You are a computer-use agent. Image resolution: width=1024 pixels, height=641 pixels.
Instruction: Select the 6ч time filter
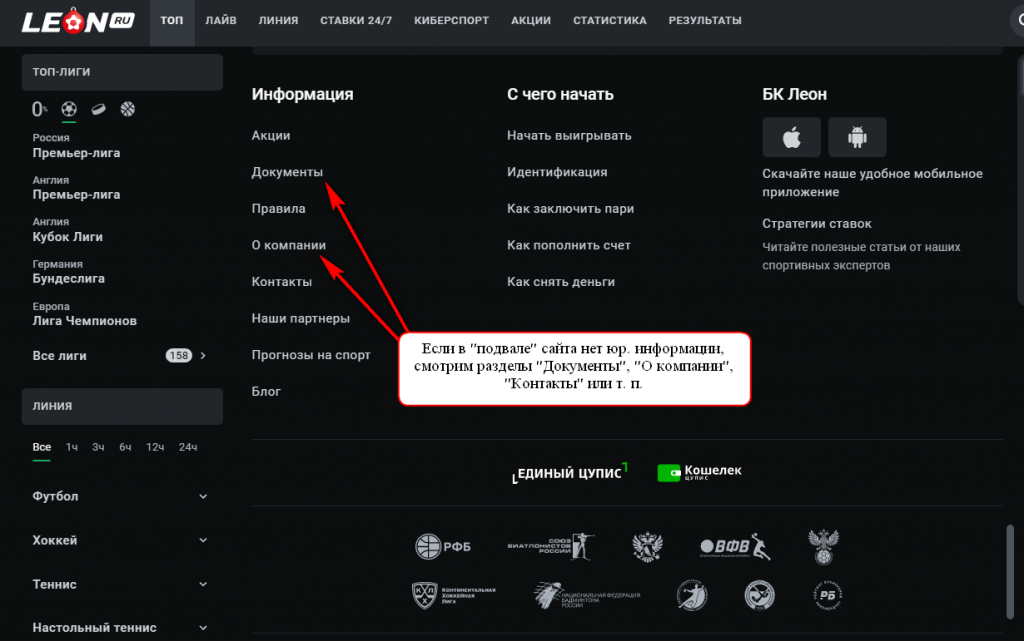[x=125, y=447]
